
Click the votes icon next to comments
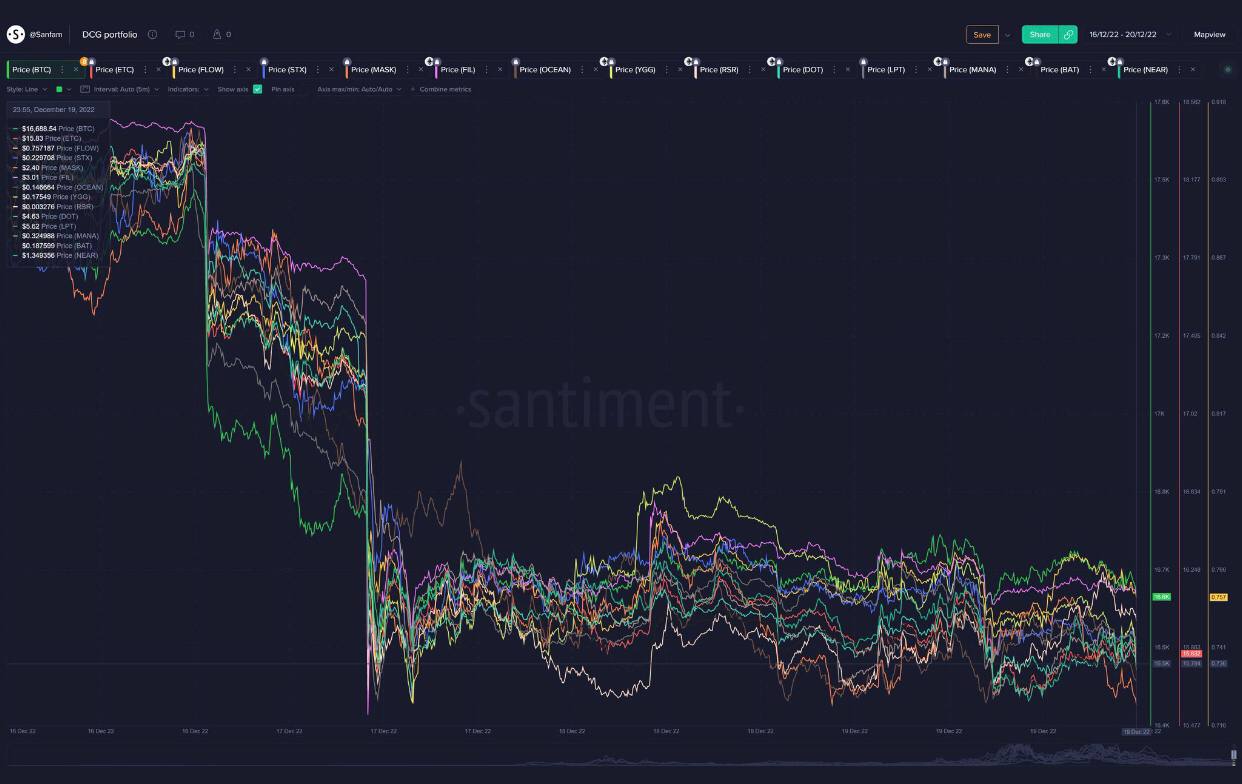pyautogui.click(x=217, y=35)
